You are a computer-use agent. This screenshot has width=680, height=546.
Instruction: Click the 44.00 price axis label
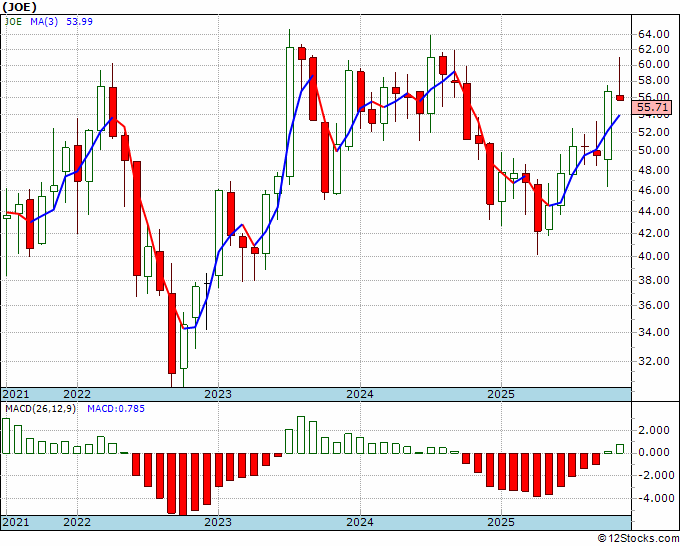pyautogui.click(x=654, y=211)
